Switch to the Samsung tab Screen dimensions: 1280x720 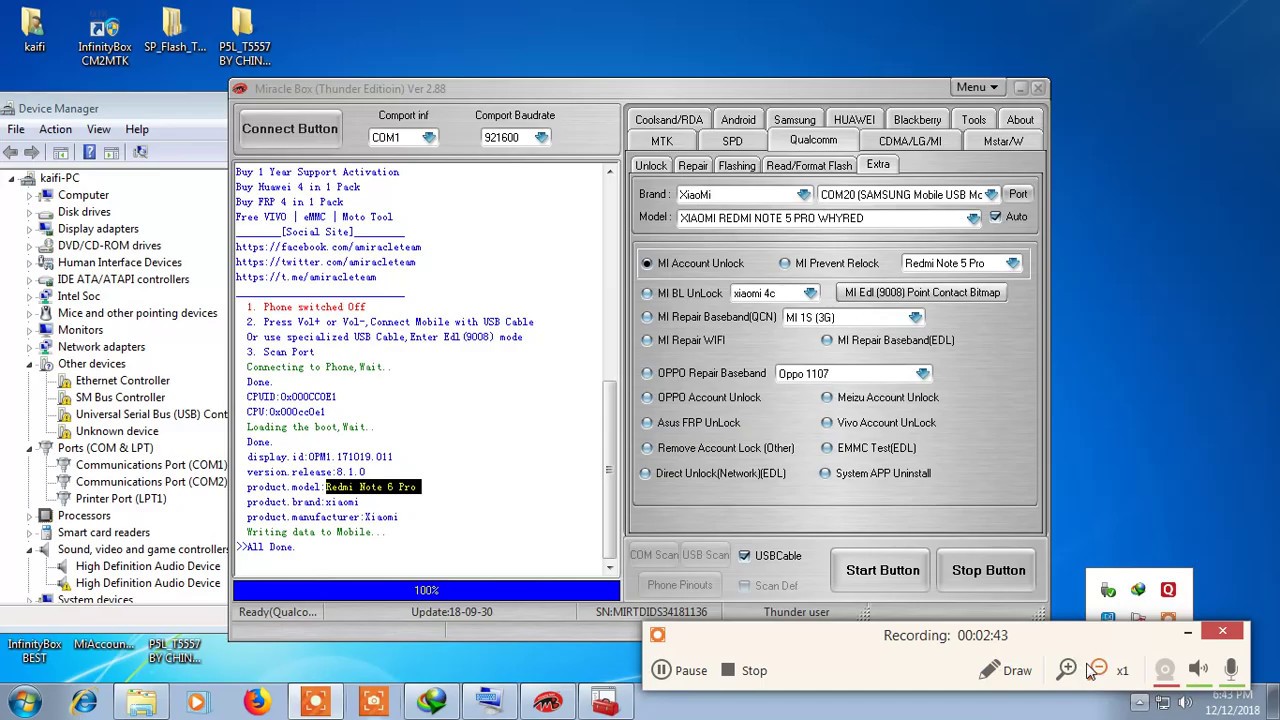pos(794,120)
